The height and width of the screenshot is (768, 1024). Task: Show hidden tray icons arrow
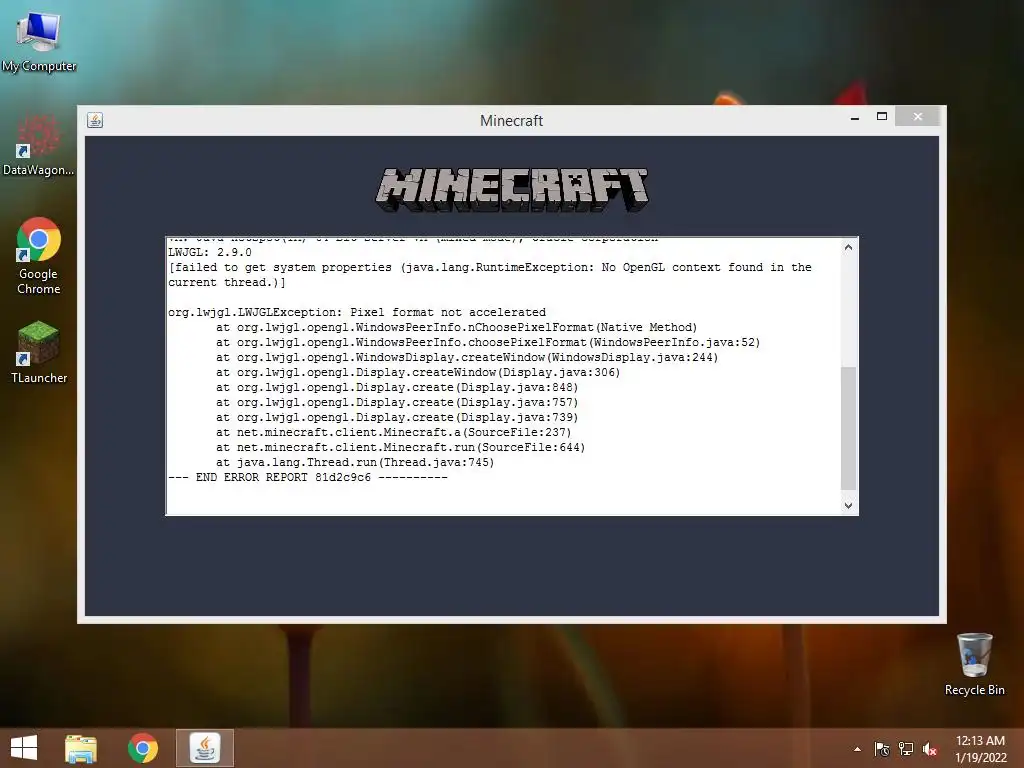(x=857, y=749)
